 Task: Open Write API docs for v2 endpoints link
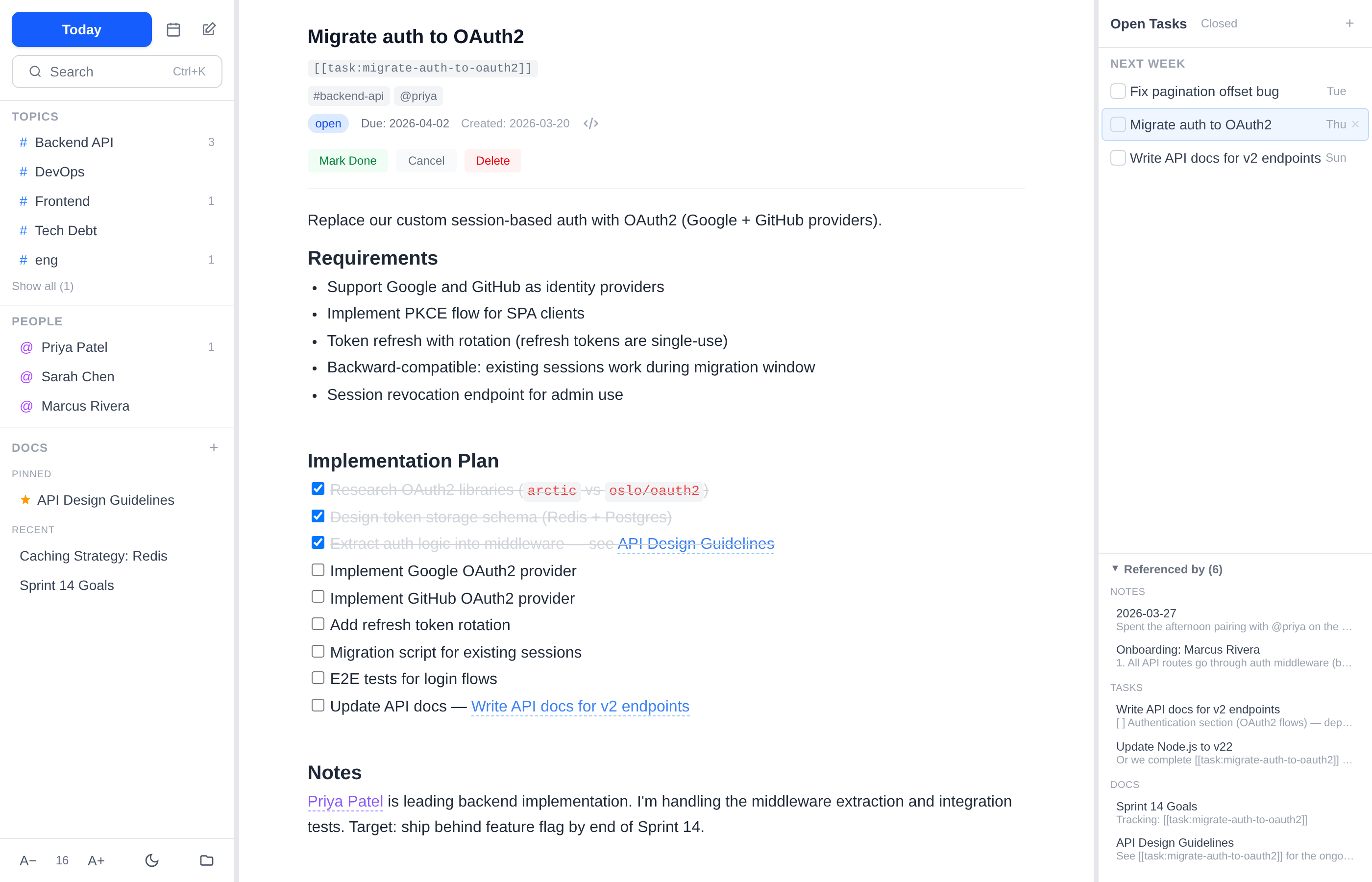[x=580, y=706]
